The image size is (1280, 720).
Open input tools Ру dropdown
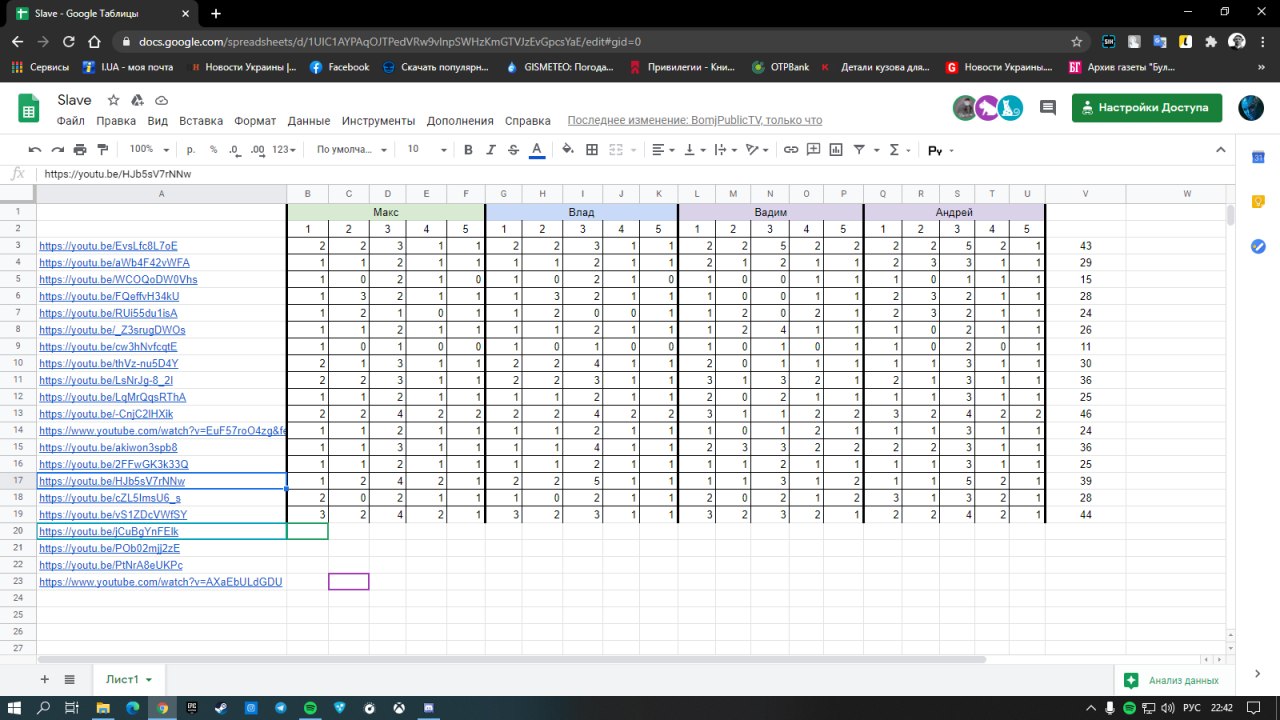[x=941, y=150]
